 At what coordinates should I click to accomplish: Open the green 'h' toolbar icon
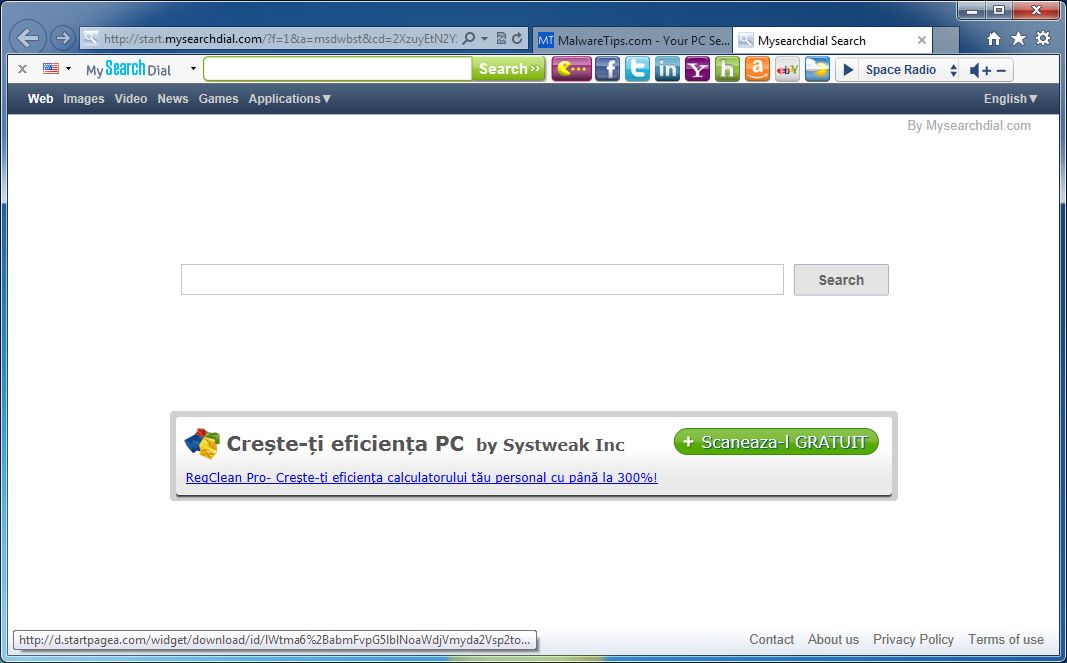click(x=727, y=69)
